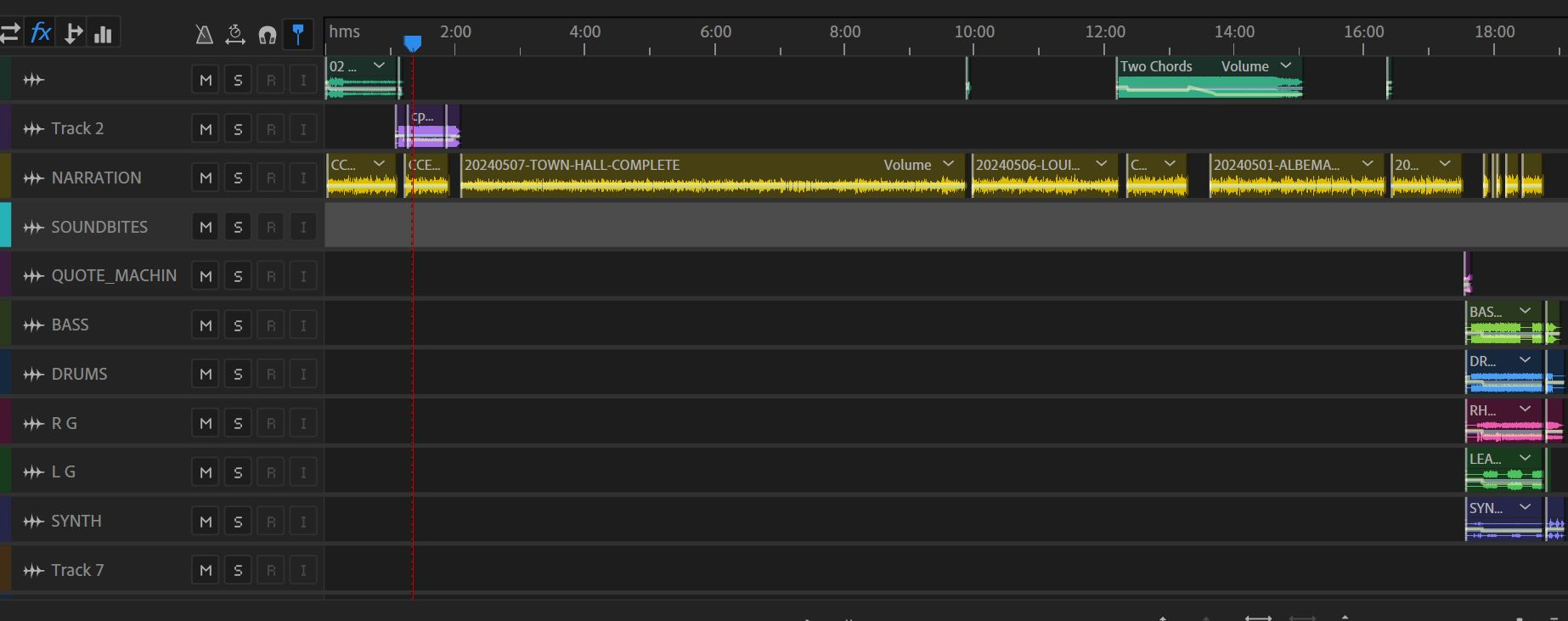Mute the SOUNDBITES track
The width and height of the screenshot is (1568, 621).
pyautogui.click(x=206, y=228)
